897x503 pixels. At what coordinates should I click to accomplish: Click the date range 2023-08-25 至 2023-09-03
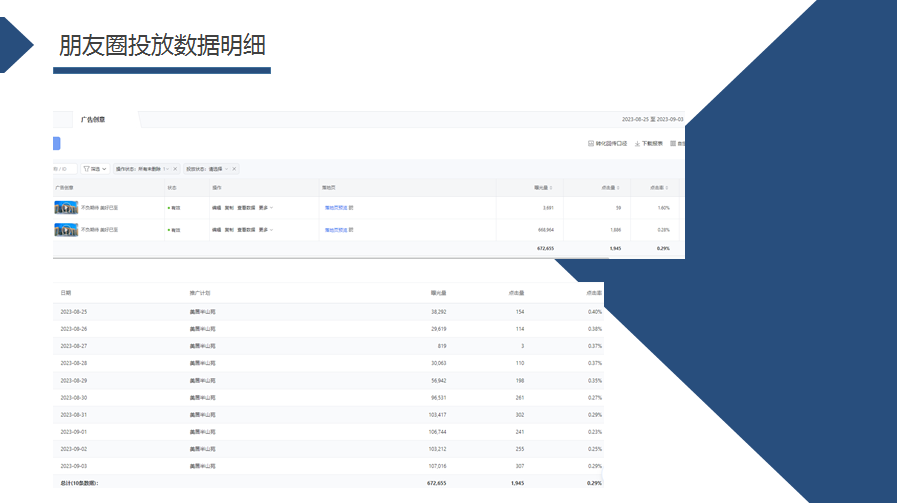click(x=652, y=120)
